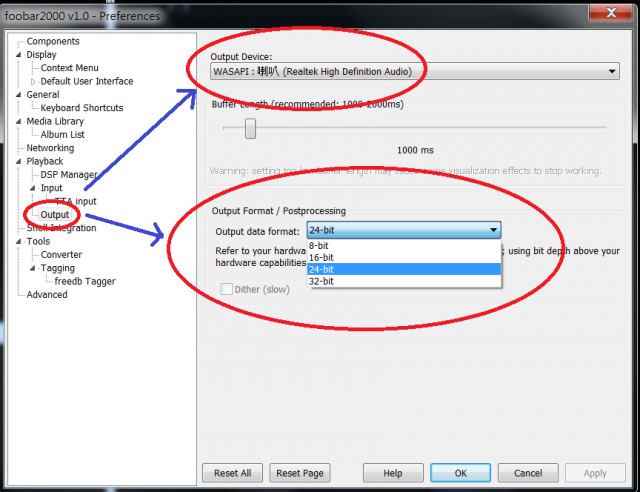Open Keyboard Shortcuts settings
The height and width of the screenshot is (492, 640).
(82, 108)
